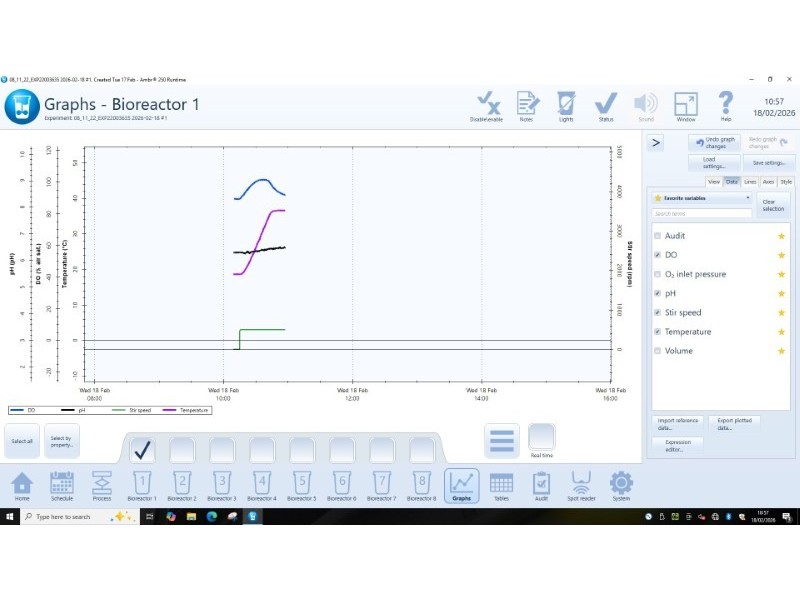Screen dimensions: 800x600
Task: Open the Audit page in navigation bar
Action: tap(541, 485)
